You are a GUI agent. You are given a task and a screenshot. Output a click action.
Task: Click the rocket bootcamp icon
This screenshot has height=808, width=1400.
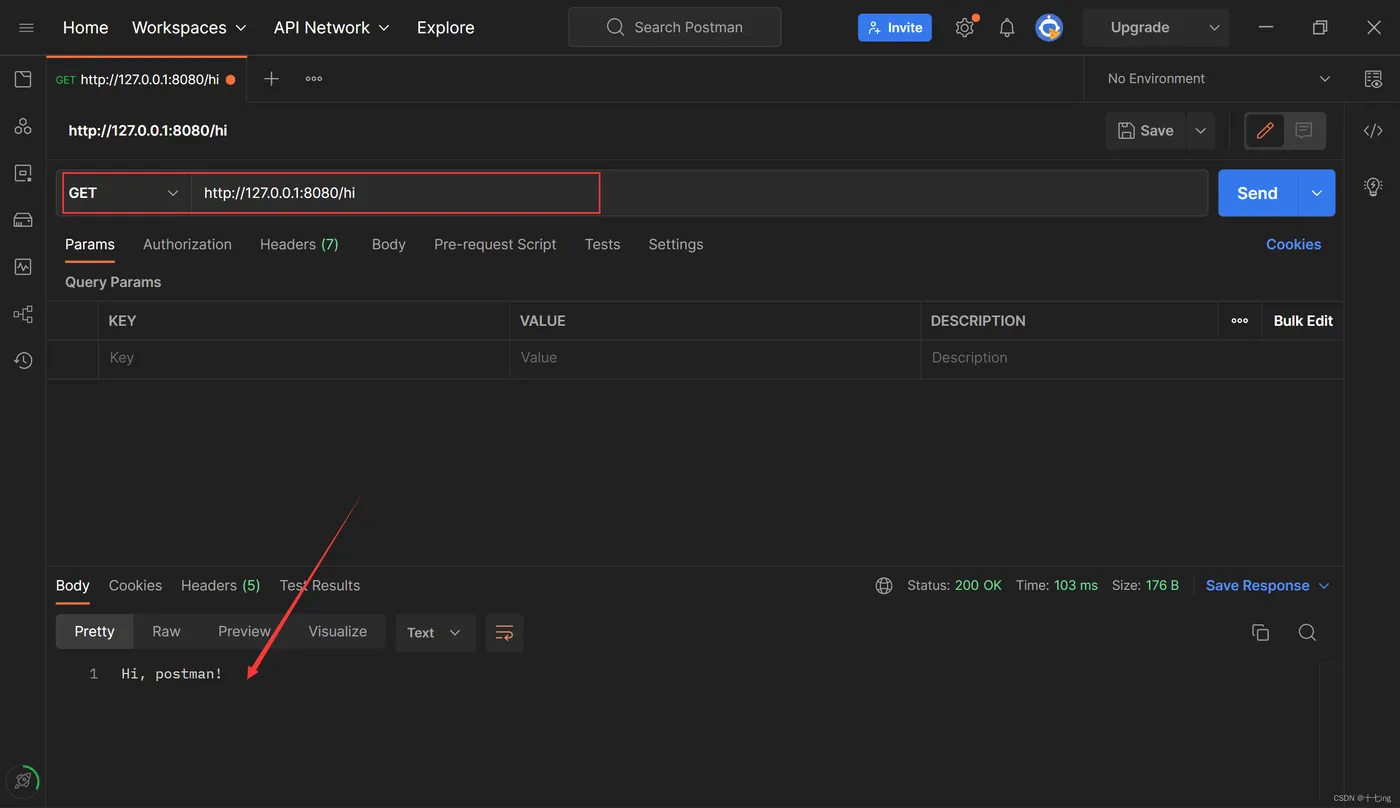click(23, 780)
